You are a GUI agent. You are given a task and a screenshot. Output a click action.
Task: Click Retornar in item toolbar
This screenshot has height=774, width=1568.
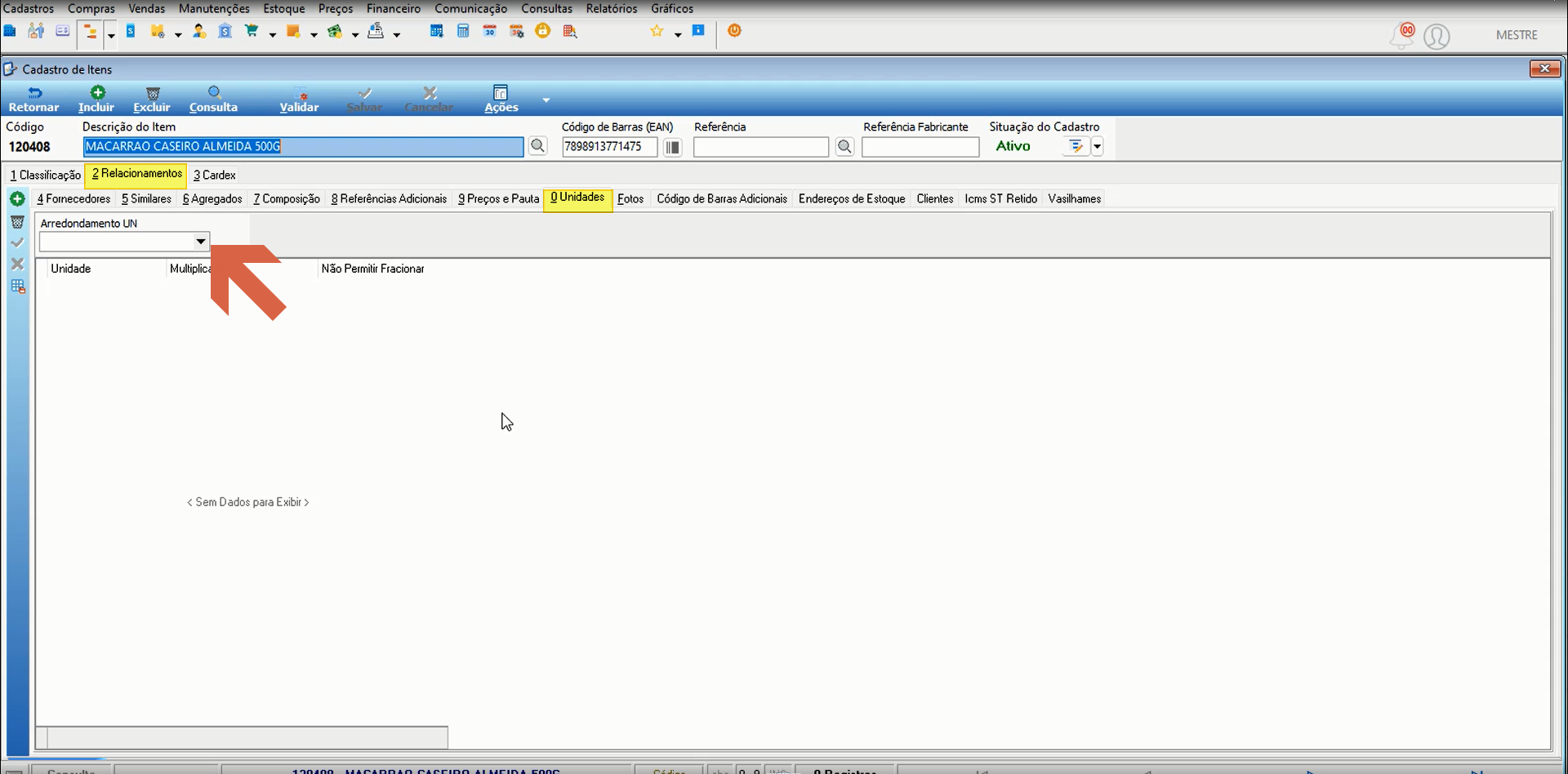coord(33,100)
